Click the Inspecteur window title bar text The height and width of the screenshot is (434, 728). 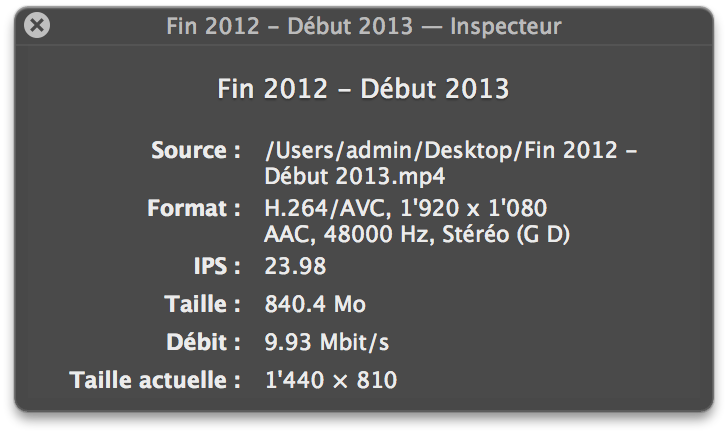pyautogui.click(x=364, y=26)
